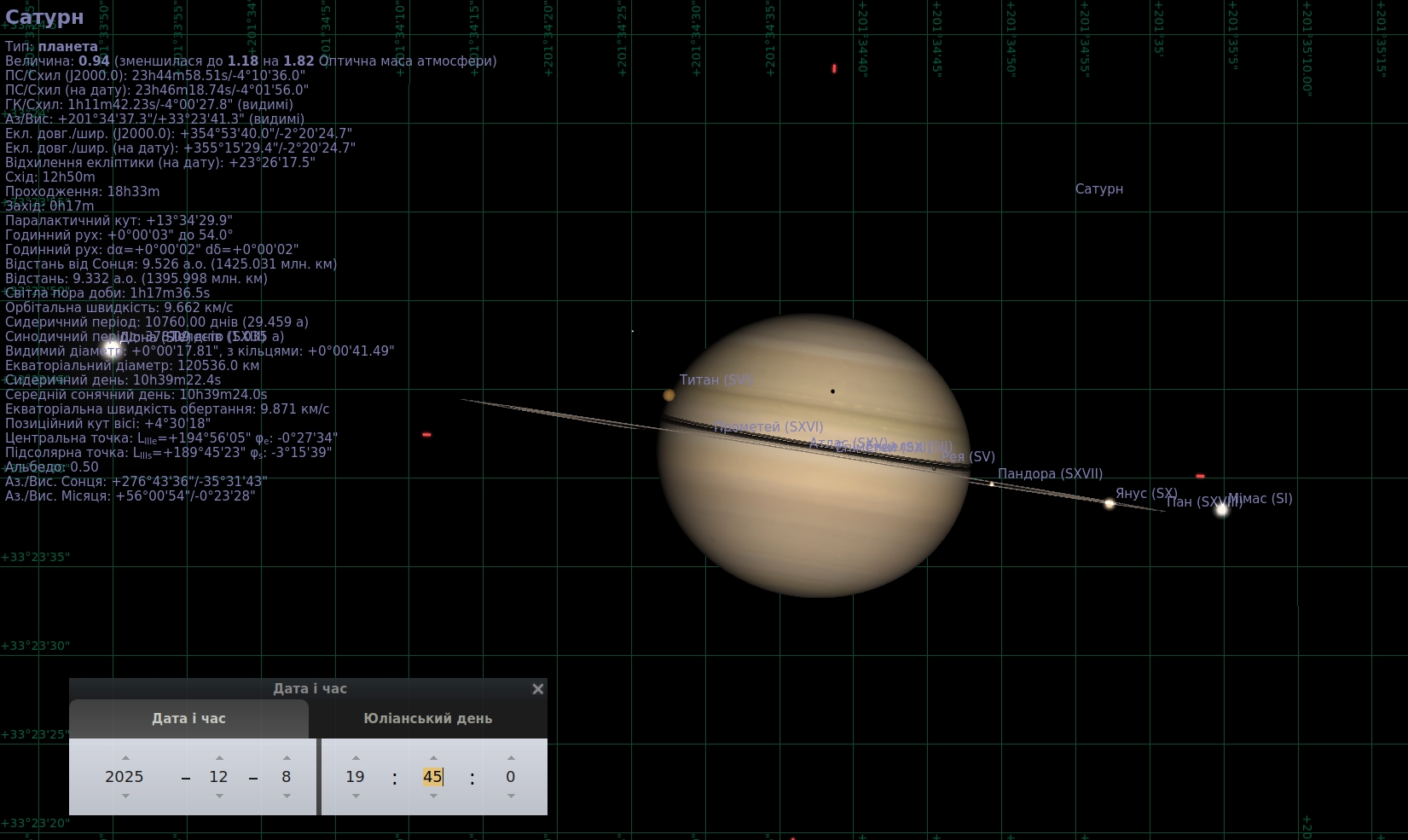Click the Рея (SV) label
Viewport: 1408px width, 840px height.
[x=968, y=457]
